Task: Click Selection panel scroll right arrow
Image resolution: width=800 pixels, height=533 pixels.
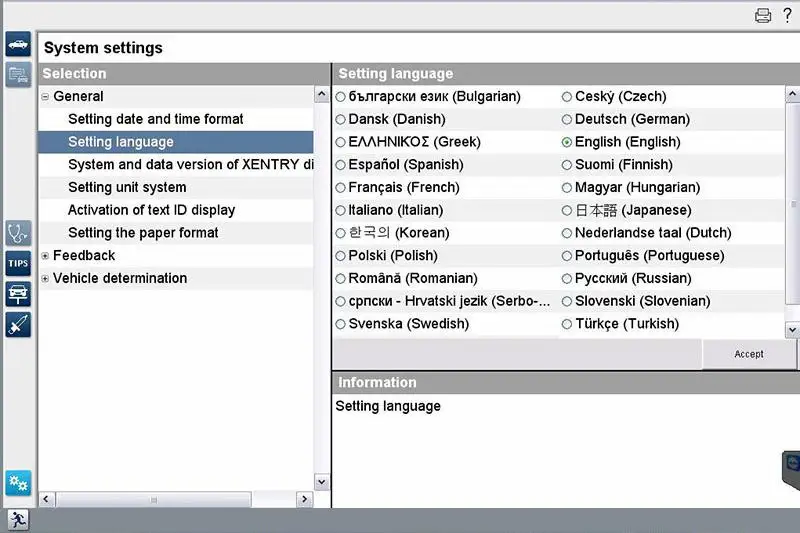Action: coord(305,499)
